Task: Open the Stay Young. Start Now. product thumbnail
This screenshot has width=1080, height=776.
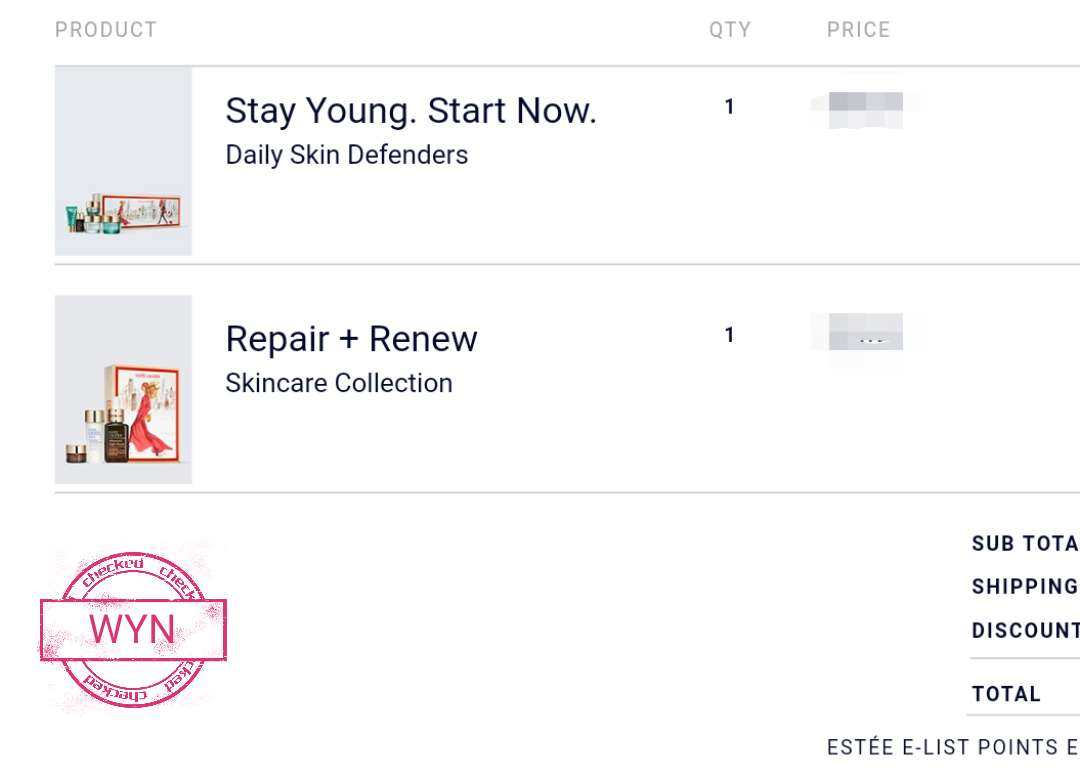Action: (123, 161)
